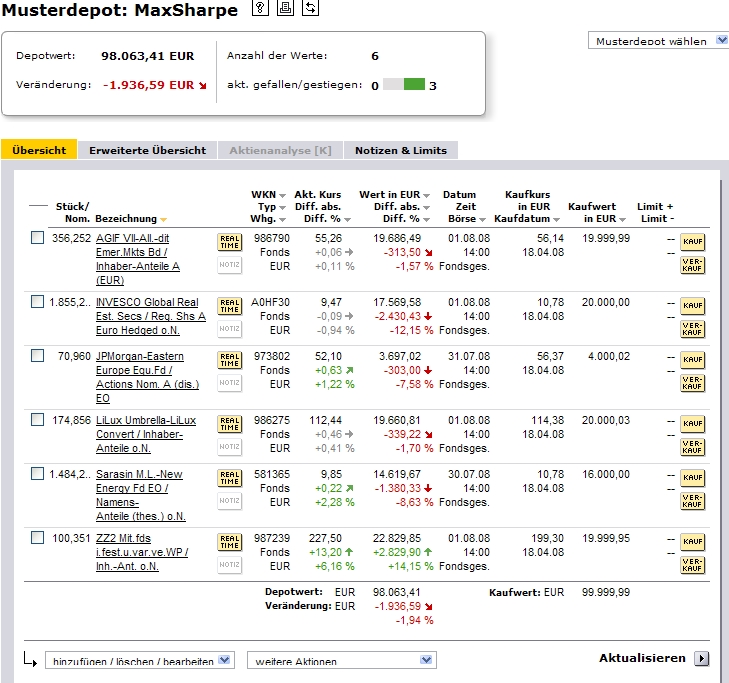Switch to the 'Erweiterte Übersicht' tab
Viewport: 729px width, 683px height.
[x=147, y=150]
